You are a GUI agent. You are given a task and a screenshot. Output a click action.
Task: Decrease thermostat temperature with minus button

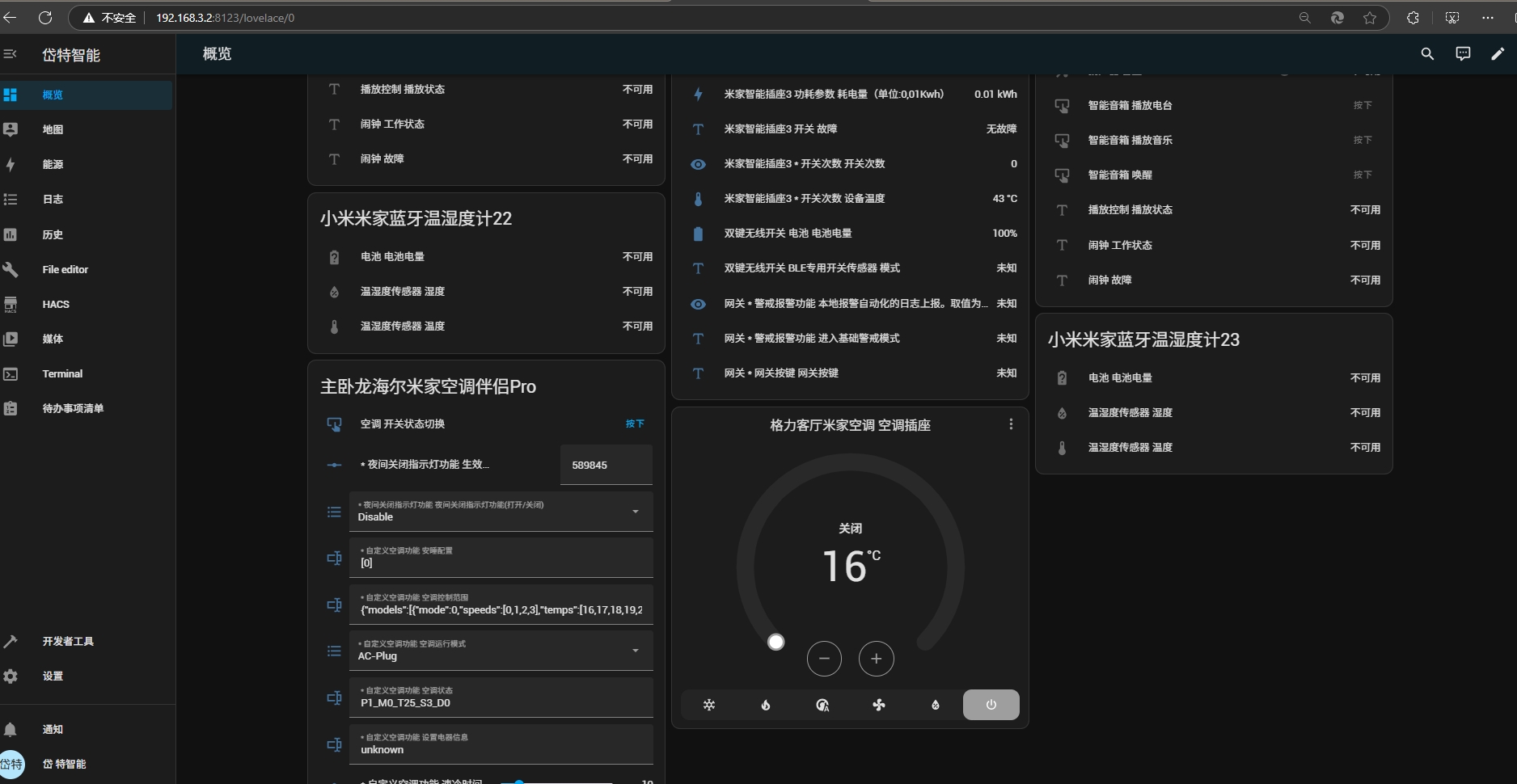pos(824,659)
